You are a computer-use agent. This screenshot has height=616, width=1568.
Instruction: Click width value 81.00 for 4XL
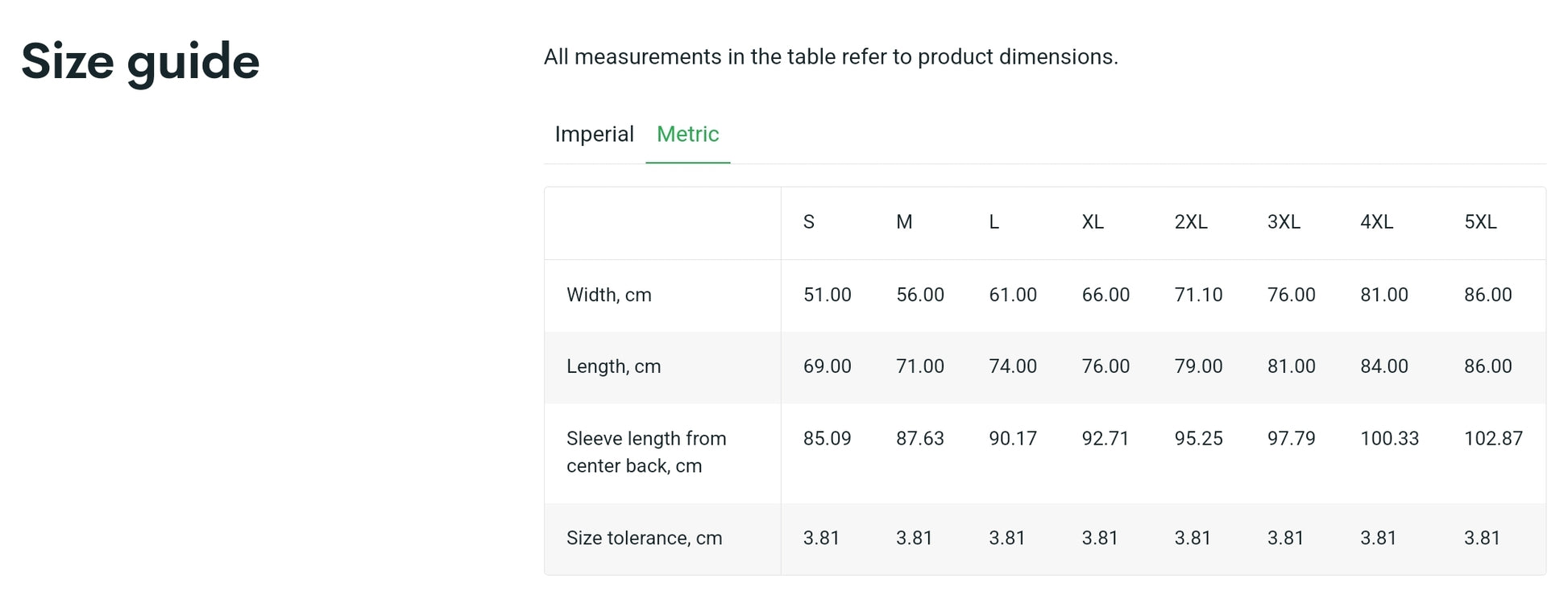[x=1384, y=296]
